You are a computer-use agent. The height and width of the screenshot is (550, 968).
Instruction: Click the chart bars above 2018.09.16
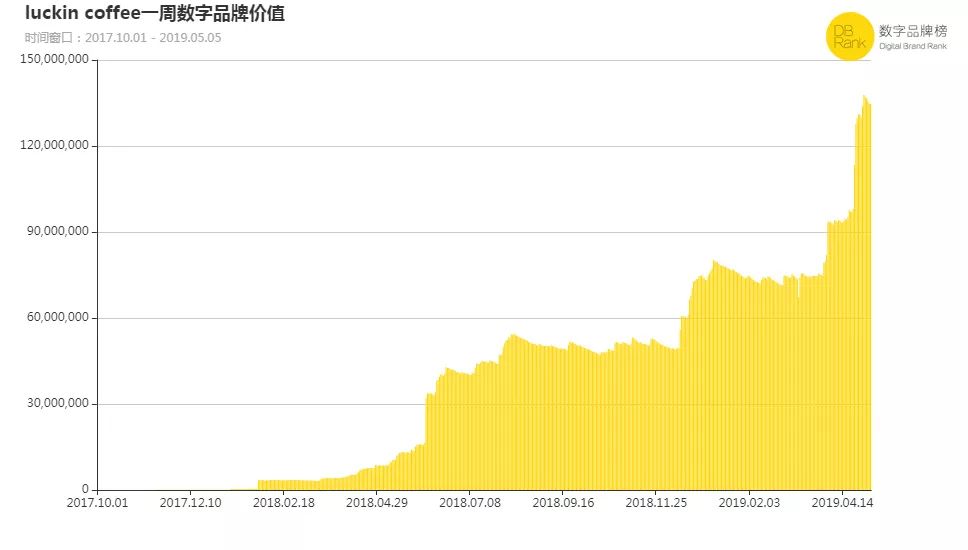[563, 420]
